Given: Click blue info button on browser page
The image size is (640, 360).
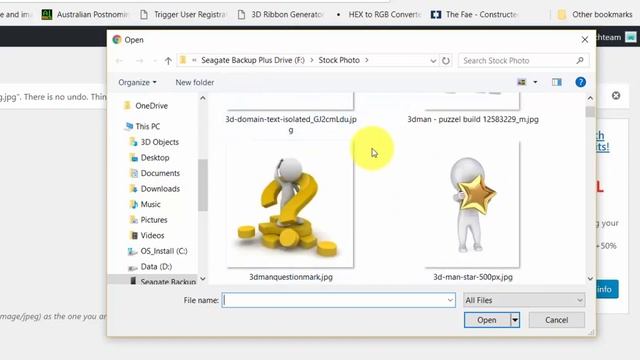Looking at the screenshot, I should coord(607,289).
